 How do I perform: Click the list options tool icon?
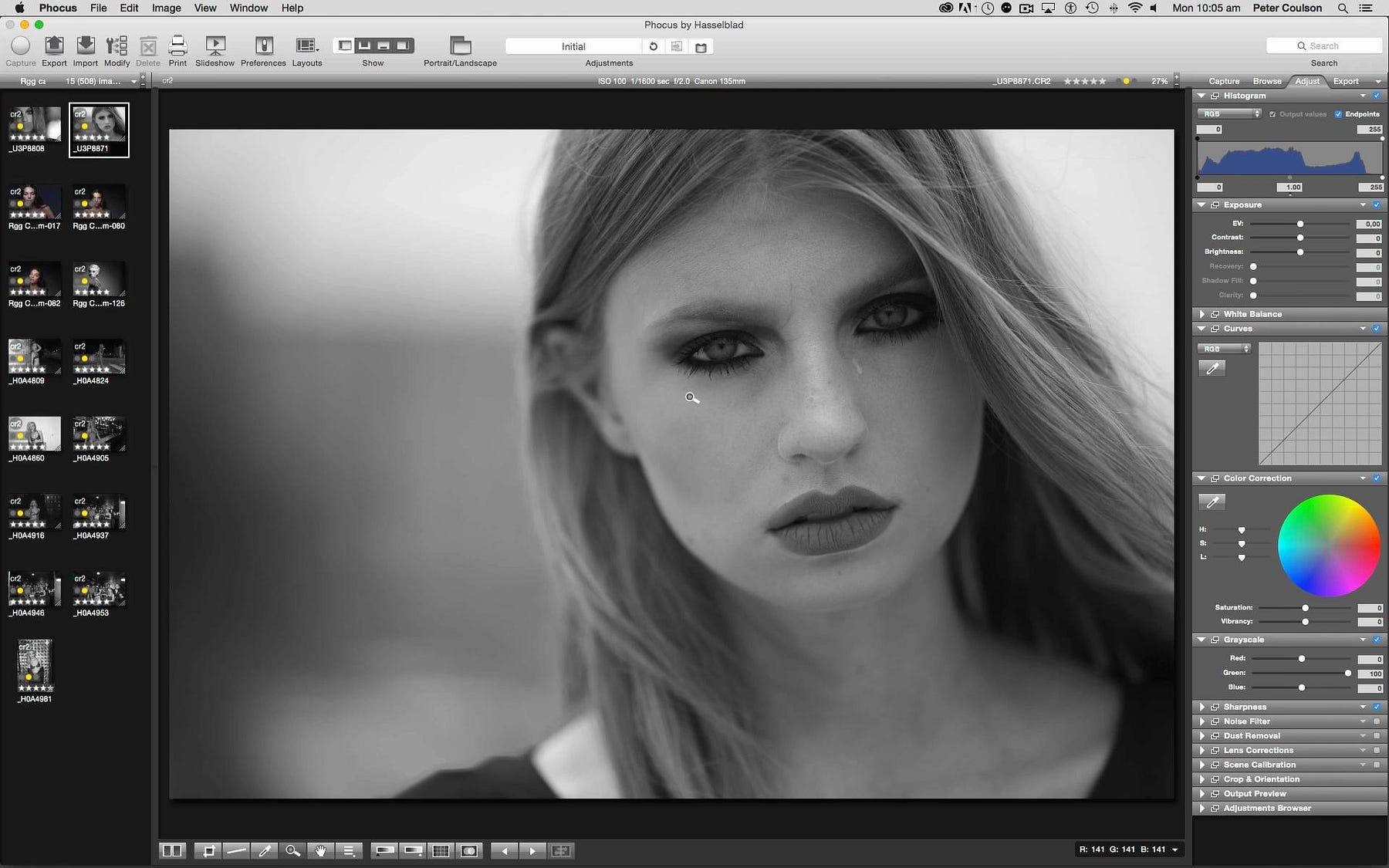(x=349, y=850)
